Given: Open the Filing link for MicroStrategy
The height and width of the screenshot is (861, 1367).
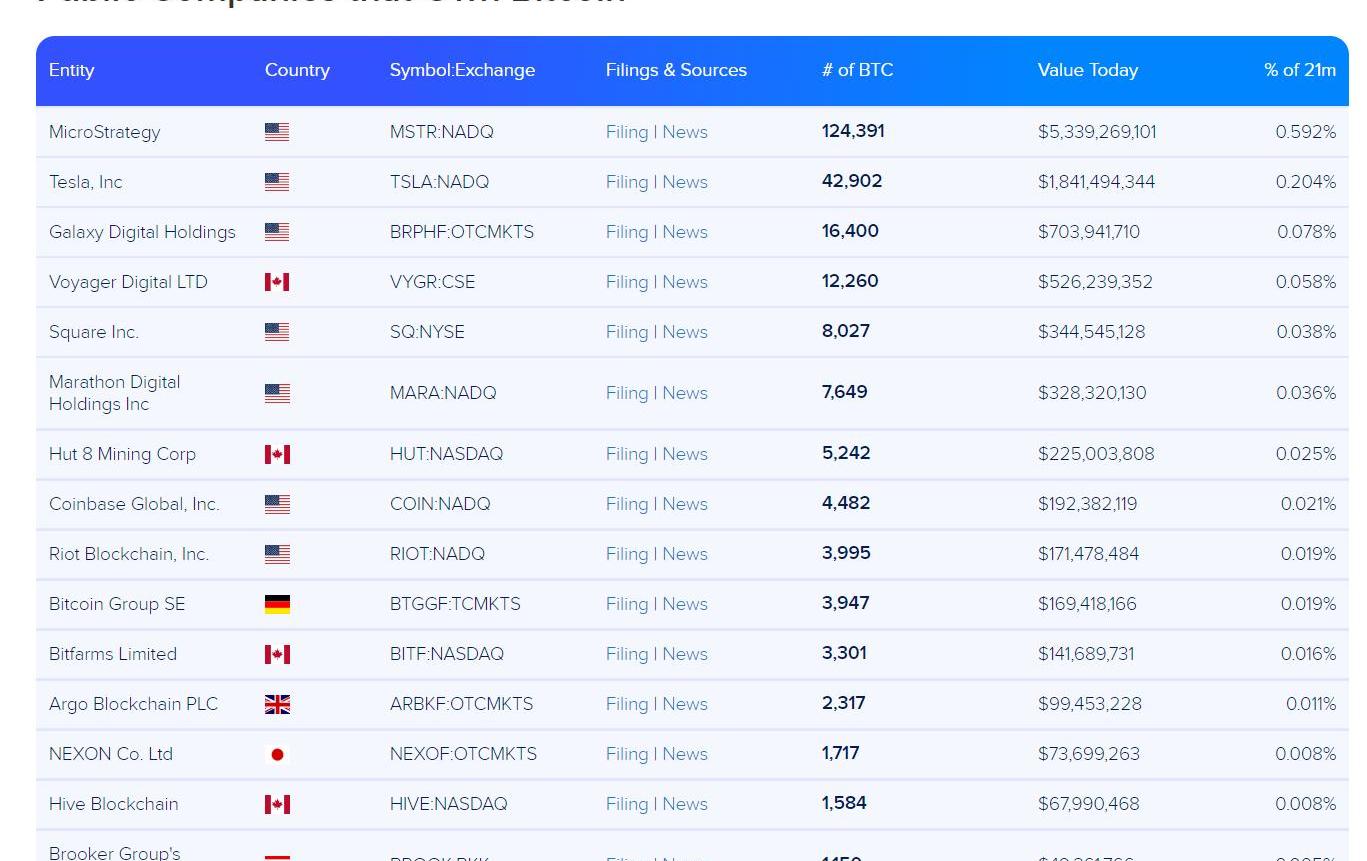Looking at the screenshot, I should click(x=627, y=132).
